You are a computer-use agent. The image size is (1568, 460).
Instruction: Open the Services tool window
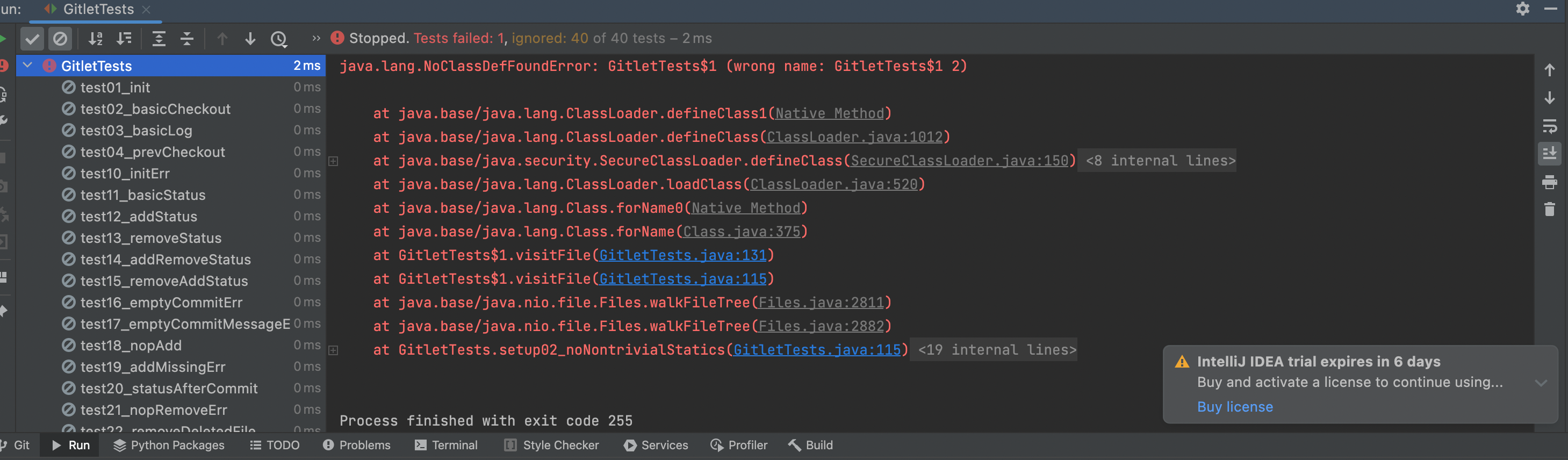(x=656, y=445)
